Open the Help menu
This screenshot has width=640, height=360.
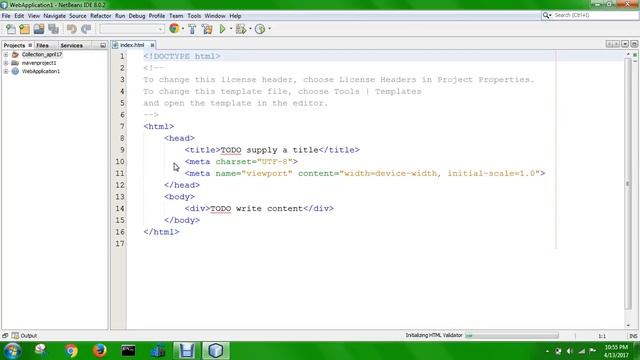235,16
